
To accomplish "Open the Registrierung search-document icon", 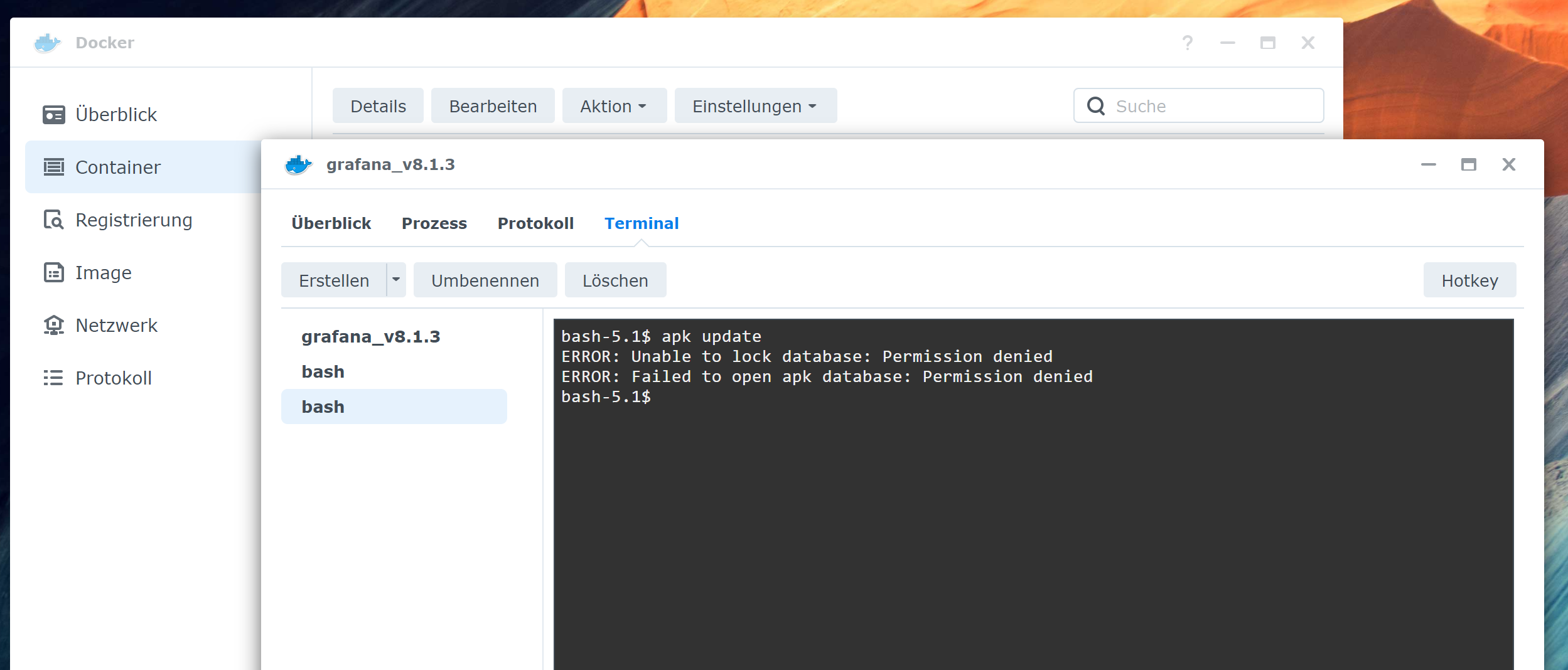I will [54, 220].
